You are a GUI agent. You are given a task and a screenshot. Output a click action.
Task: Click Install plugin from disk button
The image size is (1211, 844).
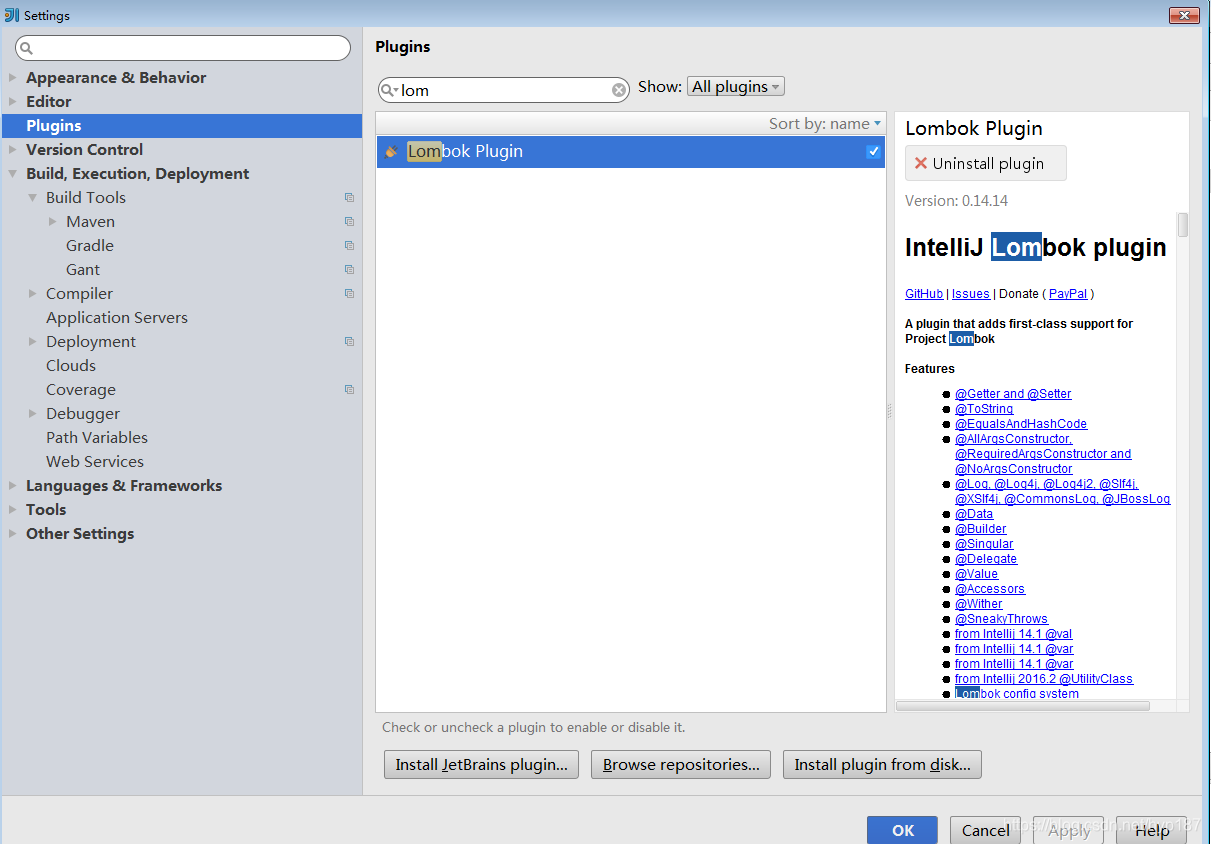[x=882, y=765]
